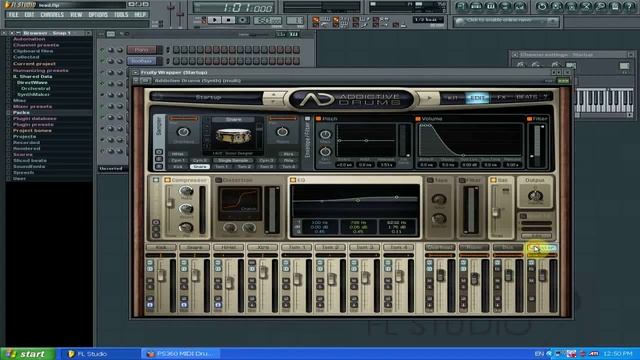Open the Startup preset name selector
The height and width of the screenshot is (360, 640).
(x=208, y=98)
